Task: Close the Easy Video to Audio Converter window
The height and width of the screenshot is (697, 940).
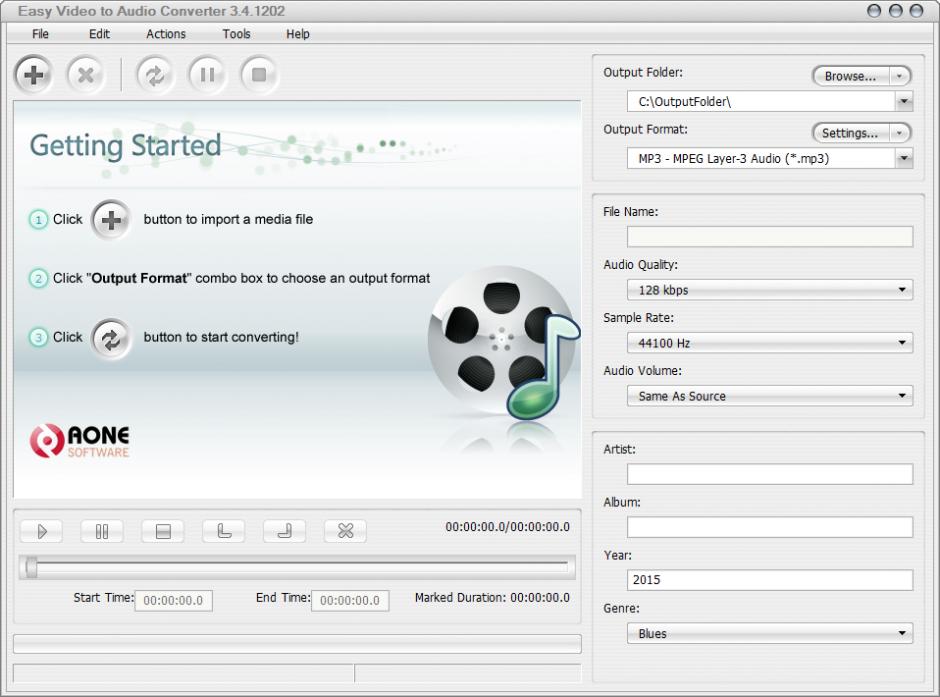Action: [917, 11]
